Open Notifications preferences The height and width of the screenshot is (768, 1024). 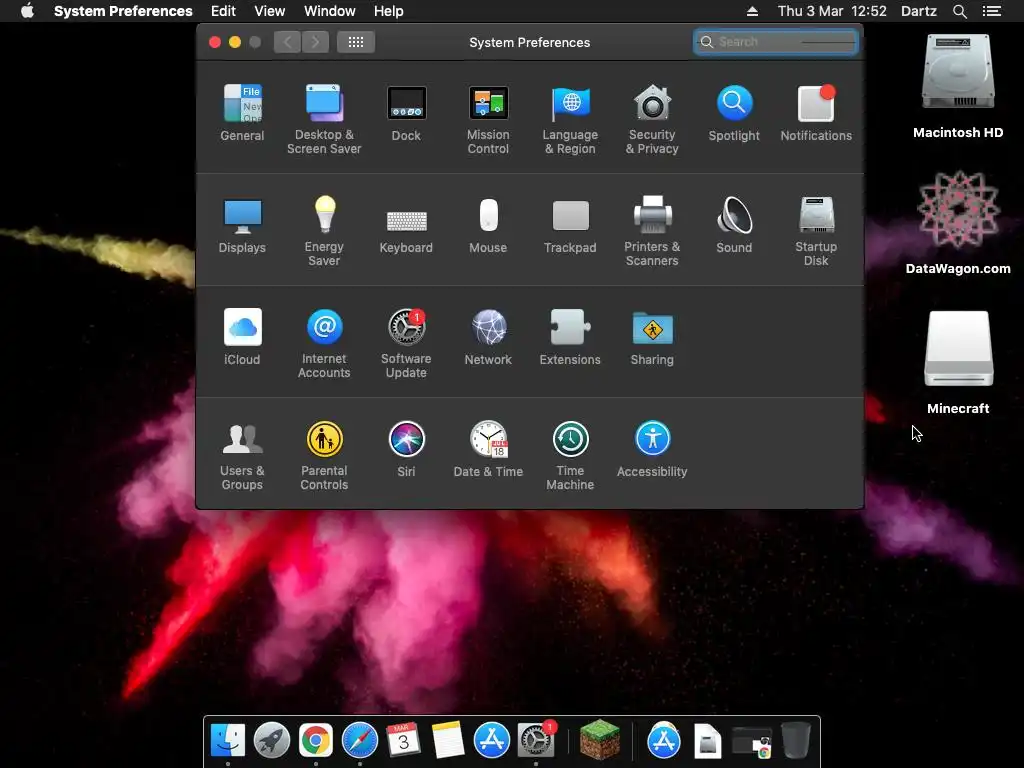(x=816, y=113)
